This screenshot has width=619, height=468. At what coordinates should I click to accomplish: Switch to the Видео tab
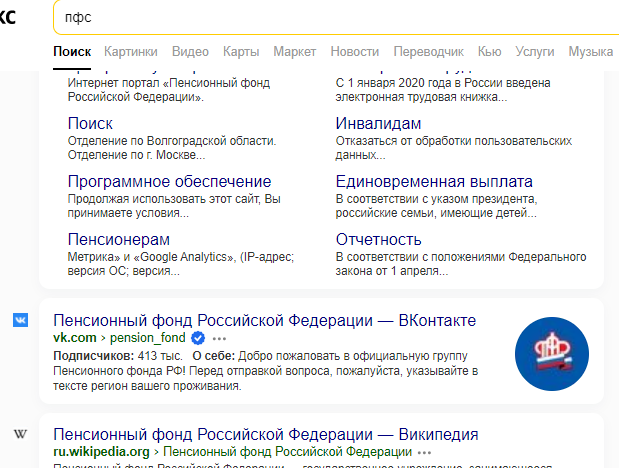pyautogui.click(x=190, y=52)
